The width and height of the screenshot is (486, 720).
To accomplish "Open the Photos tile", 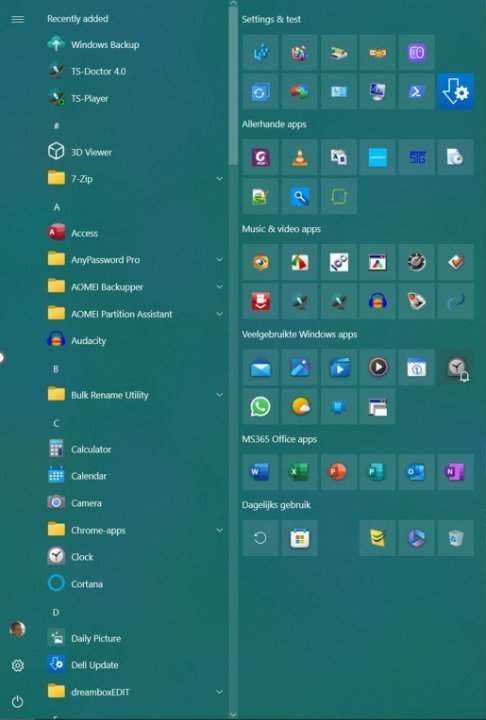I will click(x=300, y=367).
